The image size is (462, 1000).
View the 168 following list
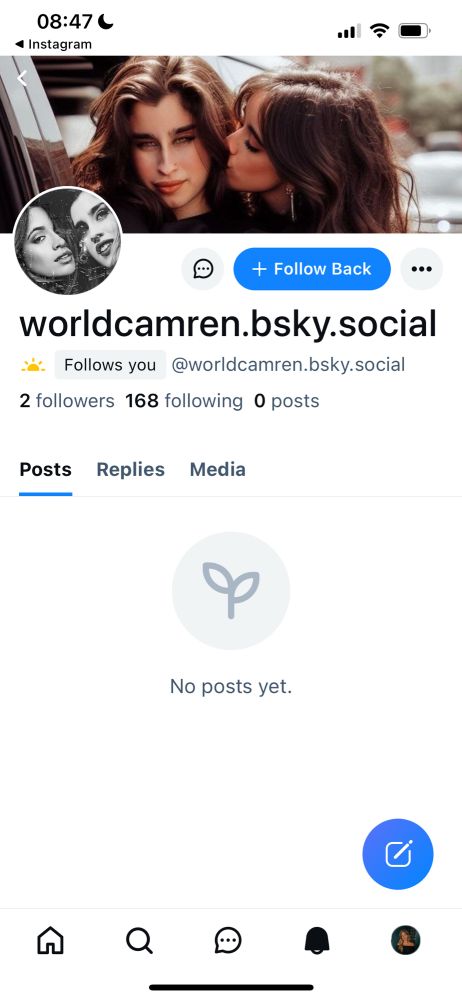pos(184,401)
